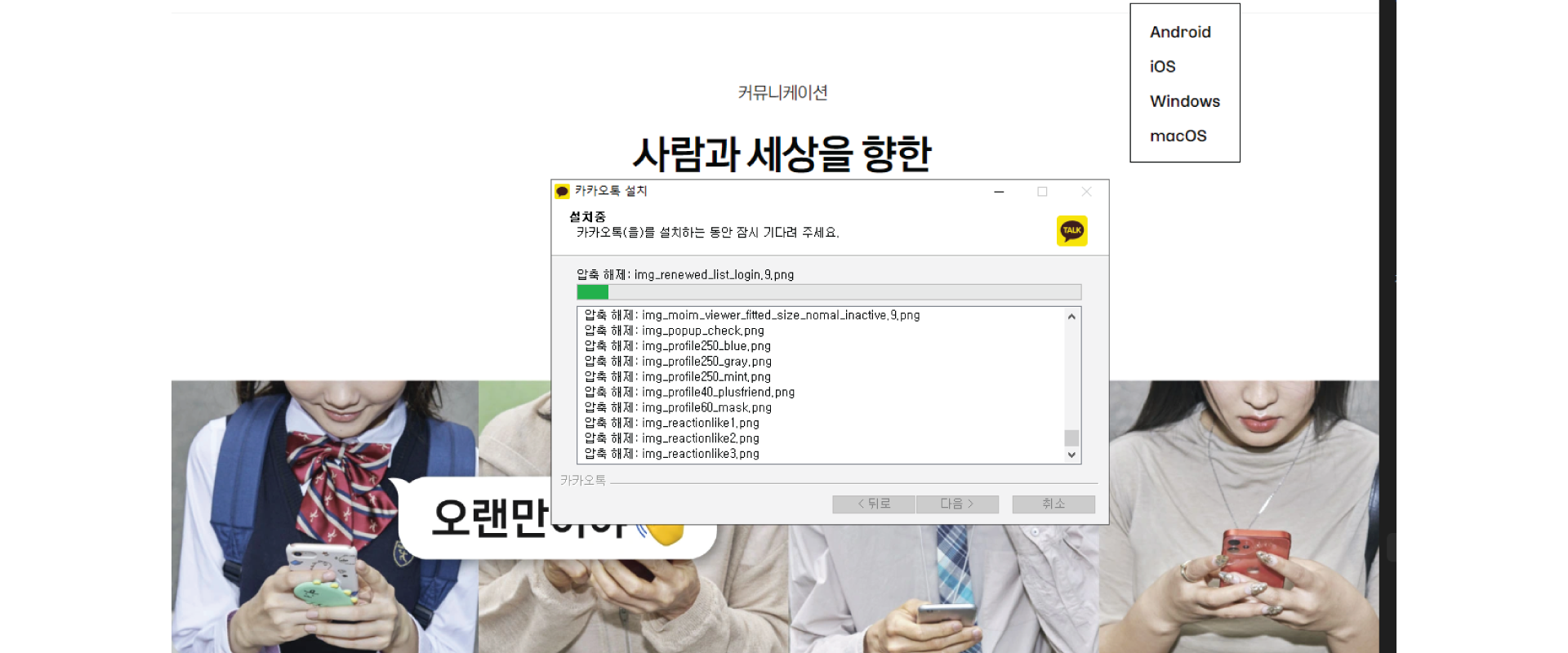Click the log list scroll-down arrow
This screenshot has height=653, width=1568.
click(1071, 455)
